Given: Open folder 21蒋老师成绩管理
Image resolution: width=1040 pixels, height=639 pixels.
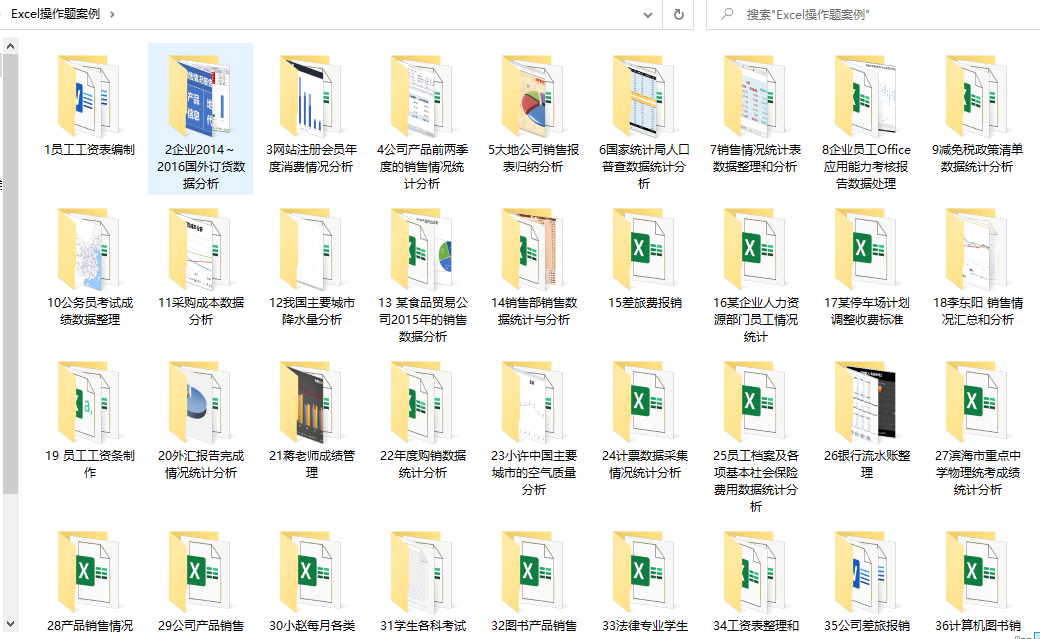Looking at the screenshot, I should [x=312, y=420].
